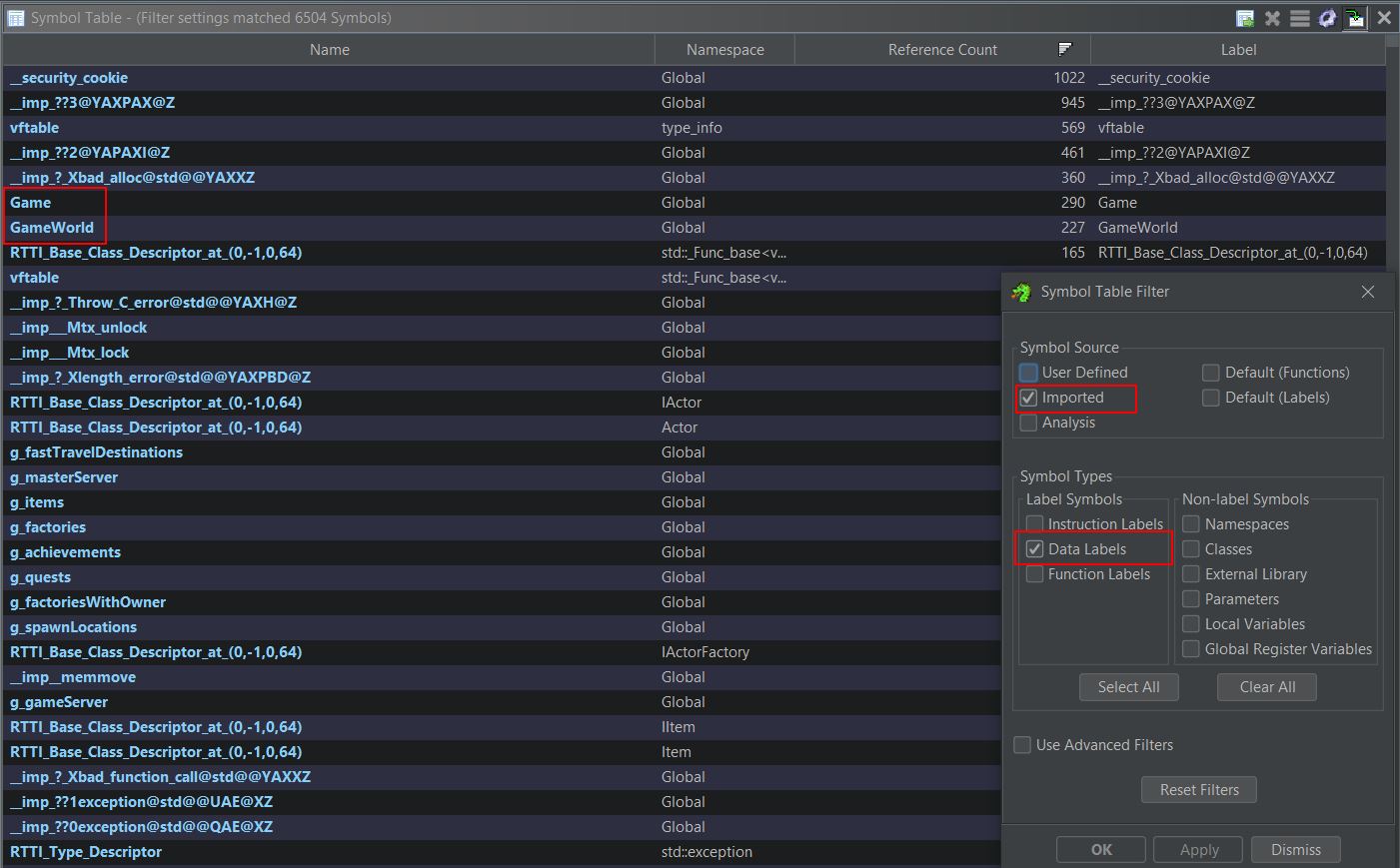Image resolution: width=1400 pixels, height=868 pixels.
Task: Click the sort indicator in Reference Count header
Action: 1065,49
